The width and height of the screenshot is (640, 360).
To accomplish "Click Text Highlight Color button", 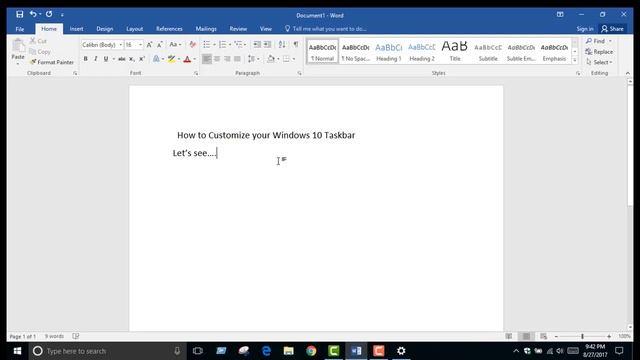I will point(172,59).
